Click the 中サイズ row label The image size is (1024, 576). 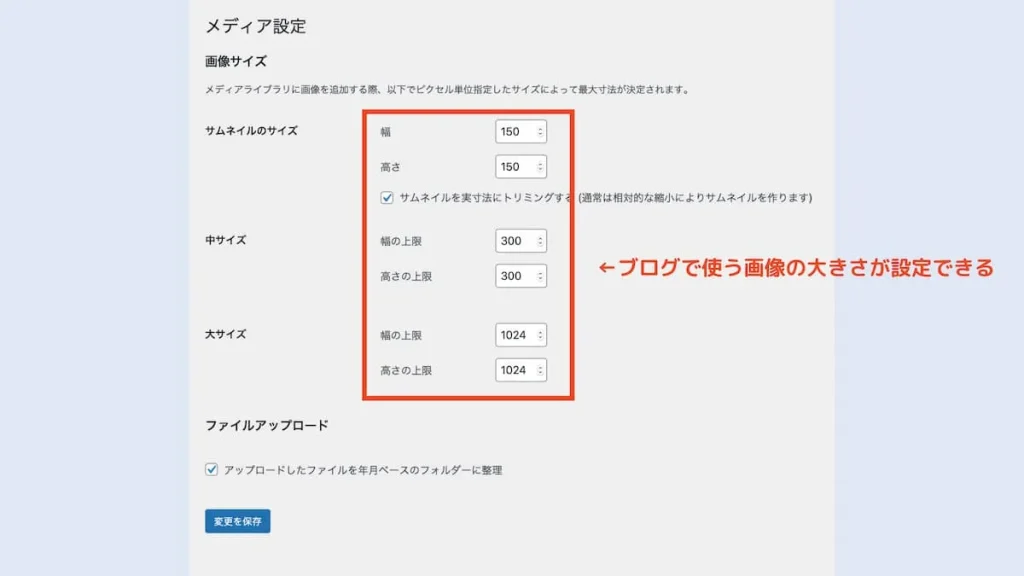225,240
